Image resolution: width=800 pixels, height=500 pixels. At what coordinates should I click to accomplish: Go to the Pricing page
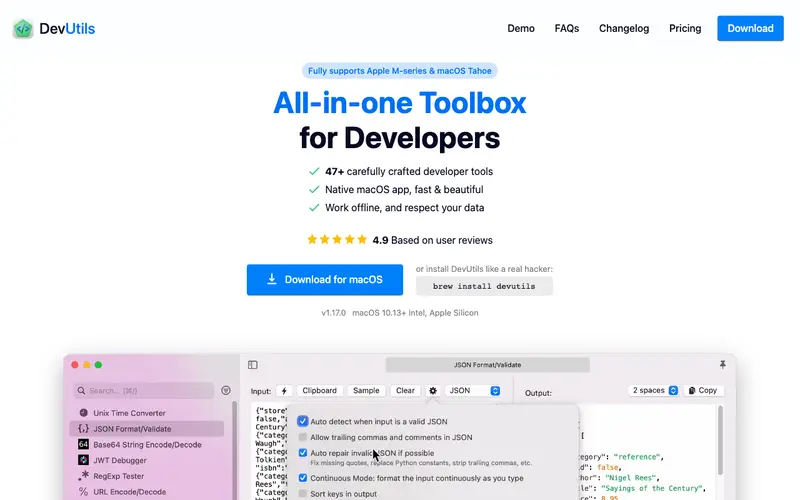[685, 29]
